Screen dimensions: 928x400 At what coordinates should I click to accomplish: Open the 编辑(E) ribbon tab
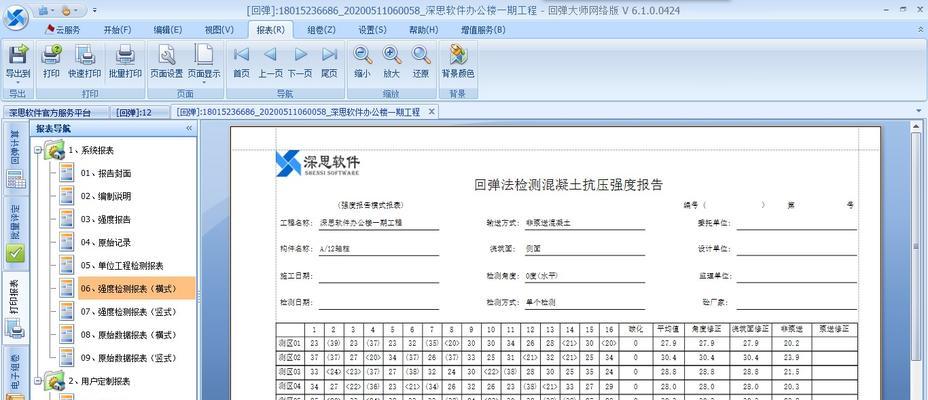167,30
